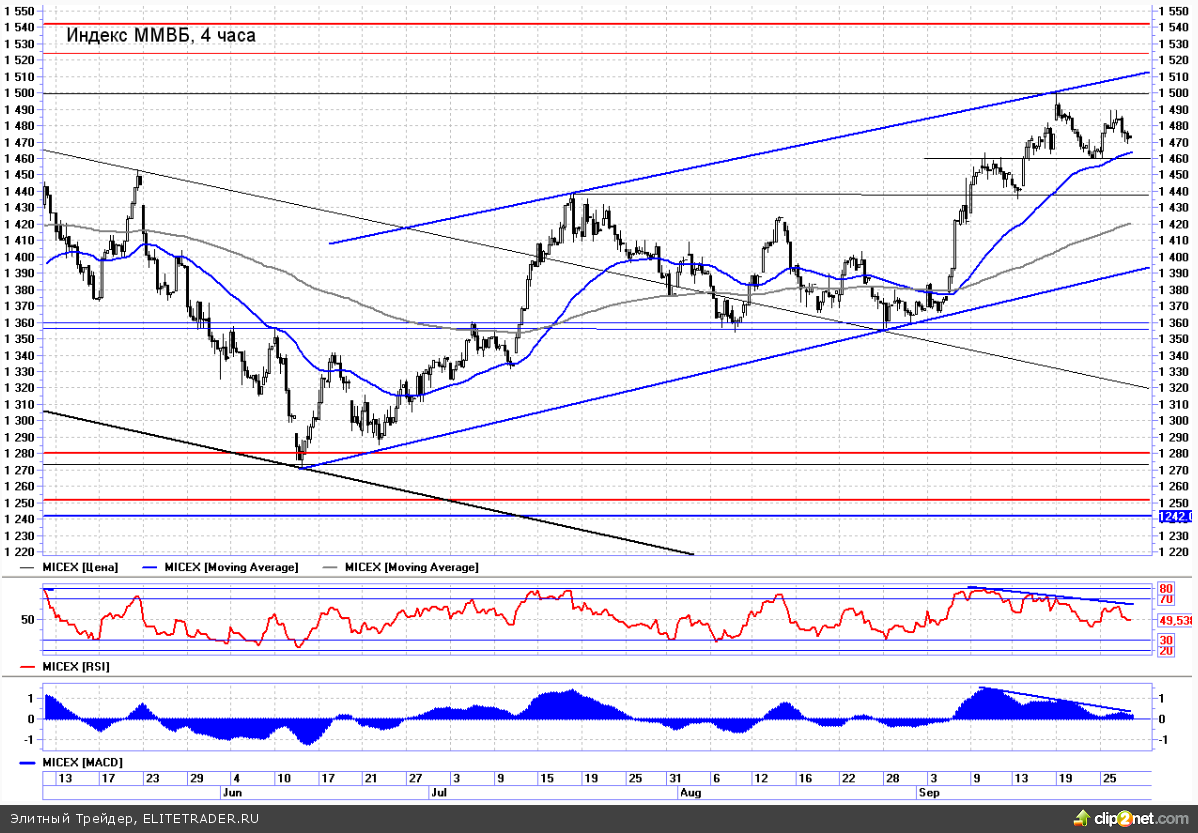Click the Элитный Трейдер footer text
This screenshot has height=833, width=1198.
68,818
